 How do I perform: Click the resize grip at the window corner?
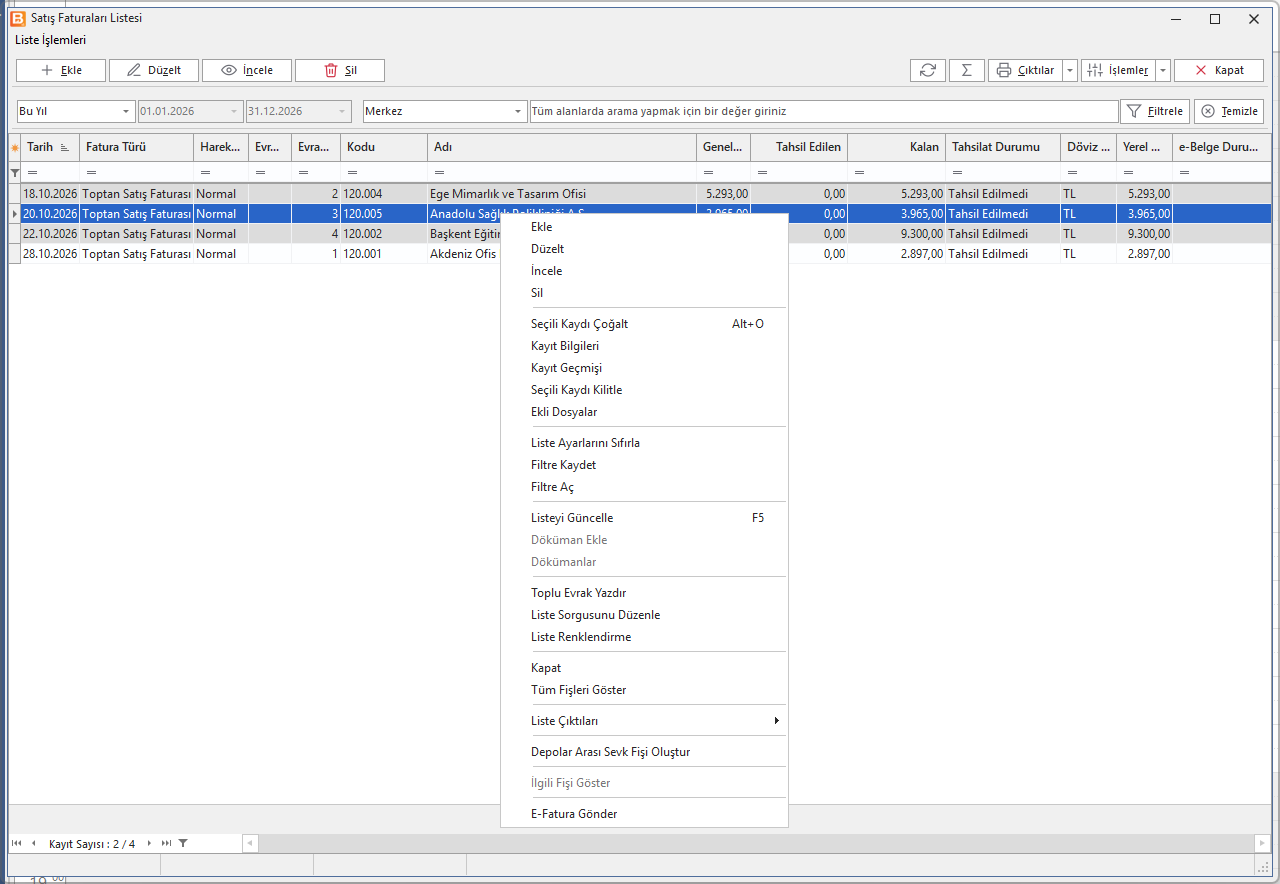coord(1262,866)
